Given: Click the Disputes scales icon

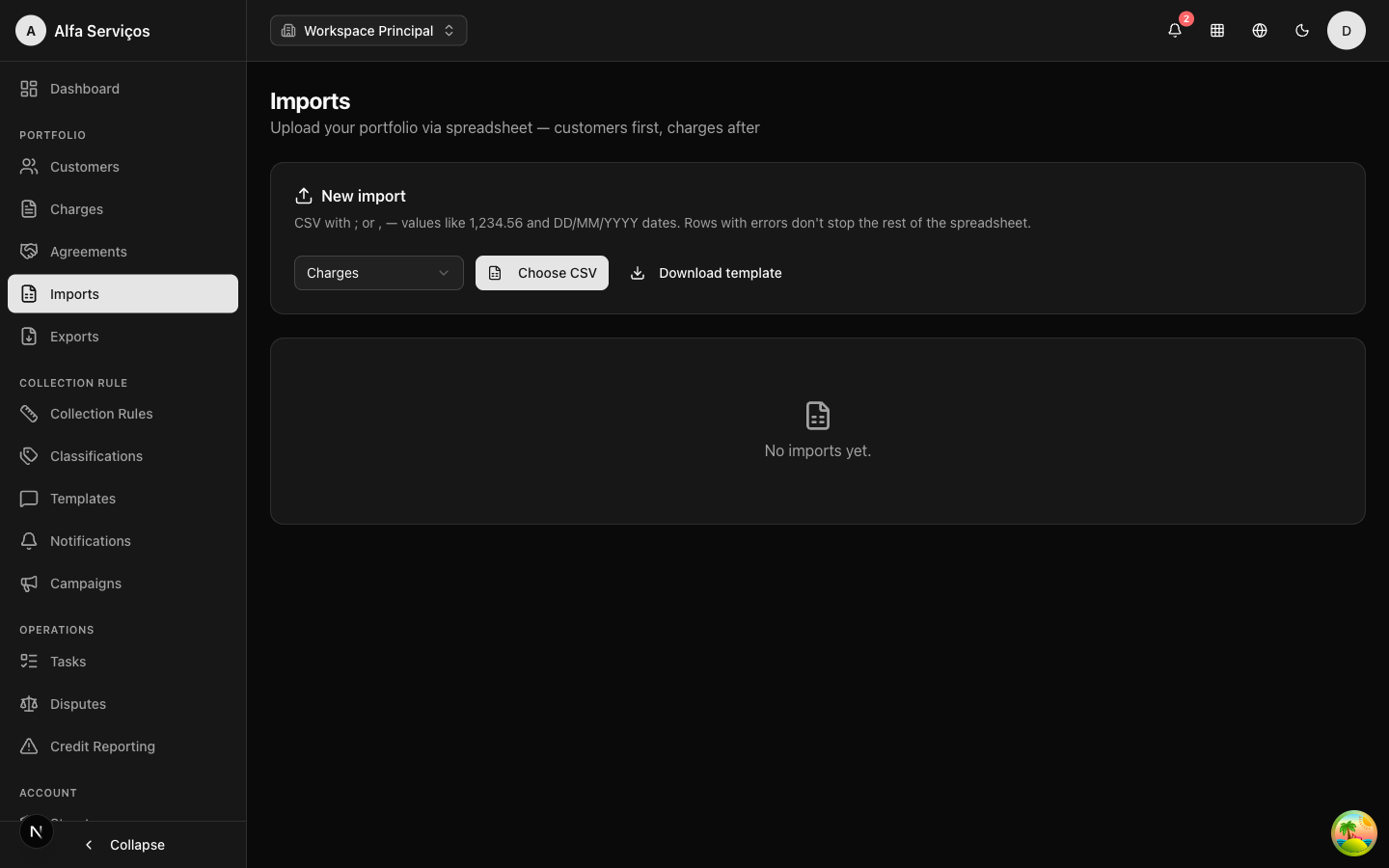Looking at the screenshot, I should tap(29, 704).
